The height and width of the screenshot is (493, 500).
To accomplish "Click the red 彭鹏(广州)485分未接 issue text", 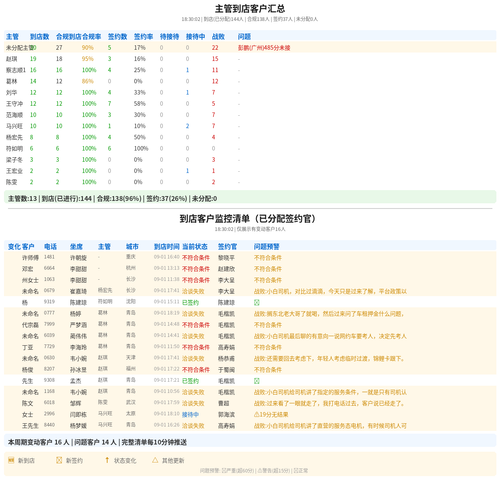I will [264, 48].
